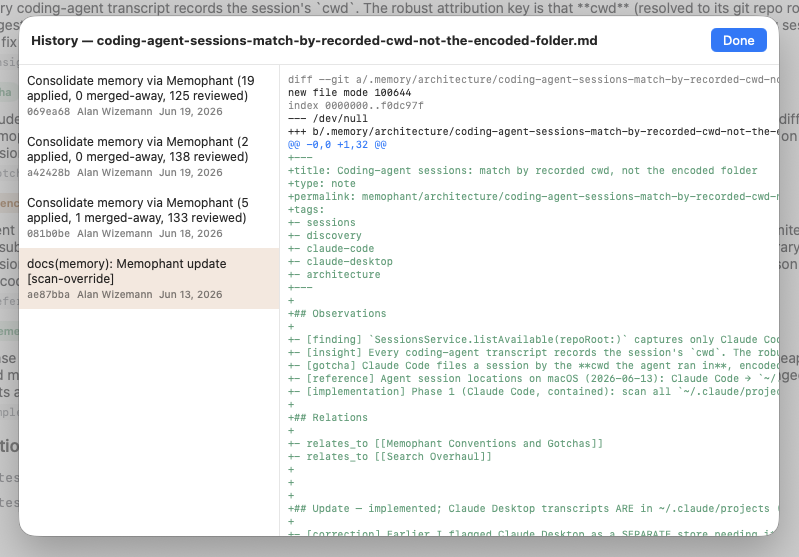Click the '+- claude-desktop' tag line
Screen dimensions: 799x557
pos(340,261)
